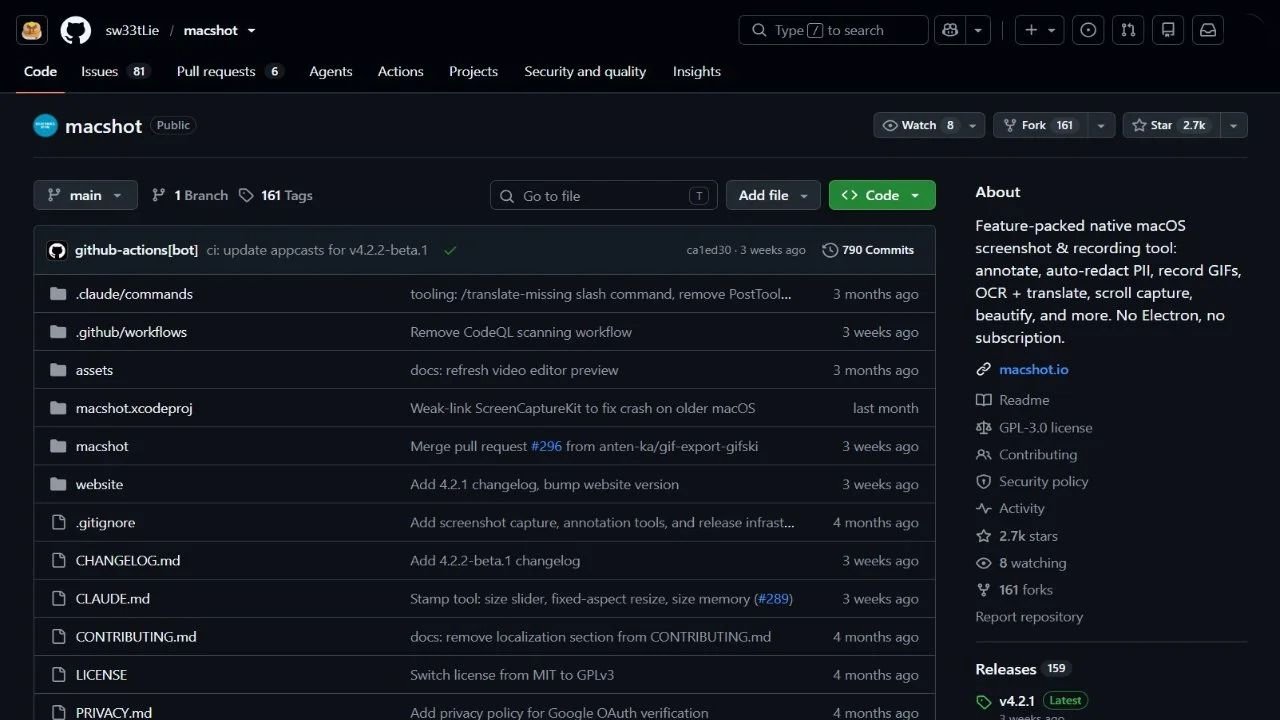Open commit "Switch license from MIT to GPLv3"
Screen dimensions: 1280x720
coord(512,675)
